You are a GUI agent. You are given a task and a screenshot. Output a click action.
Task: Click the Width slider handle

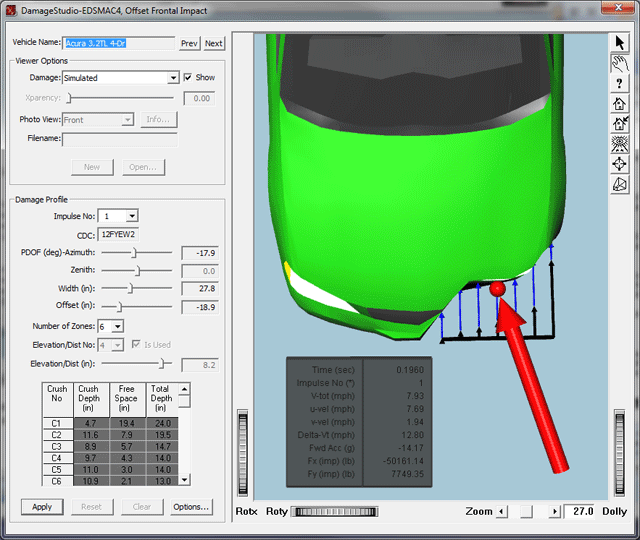(131, 288)
